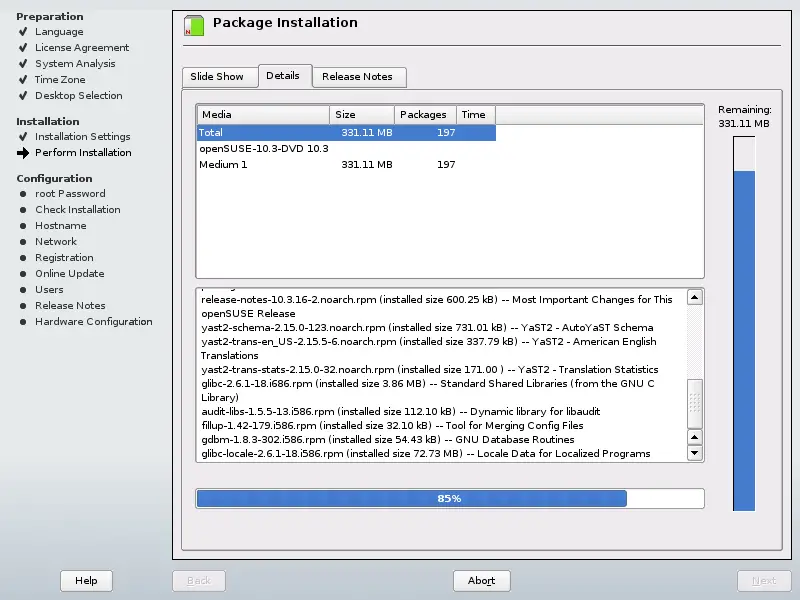Click the disabled Next button

point(764,581)
